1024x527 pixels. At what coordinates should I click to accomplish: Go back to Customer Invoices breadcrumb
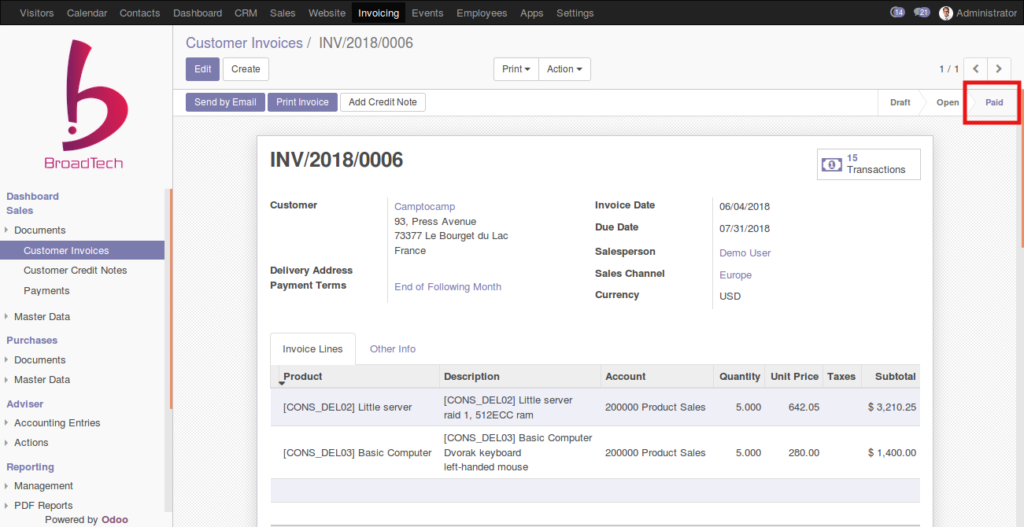244,43
